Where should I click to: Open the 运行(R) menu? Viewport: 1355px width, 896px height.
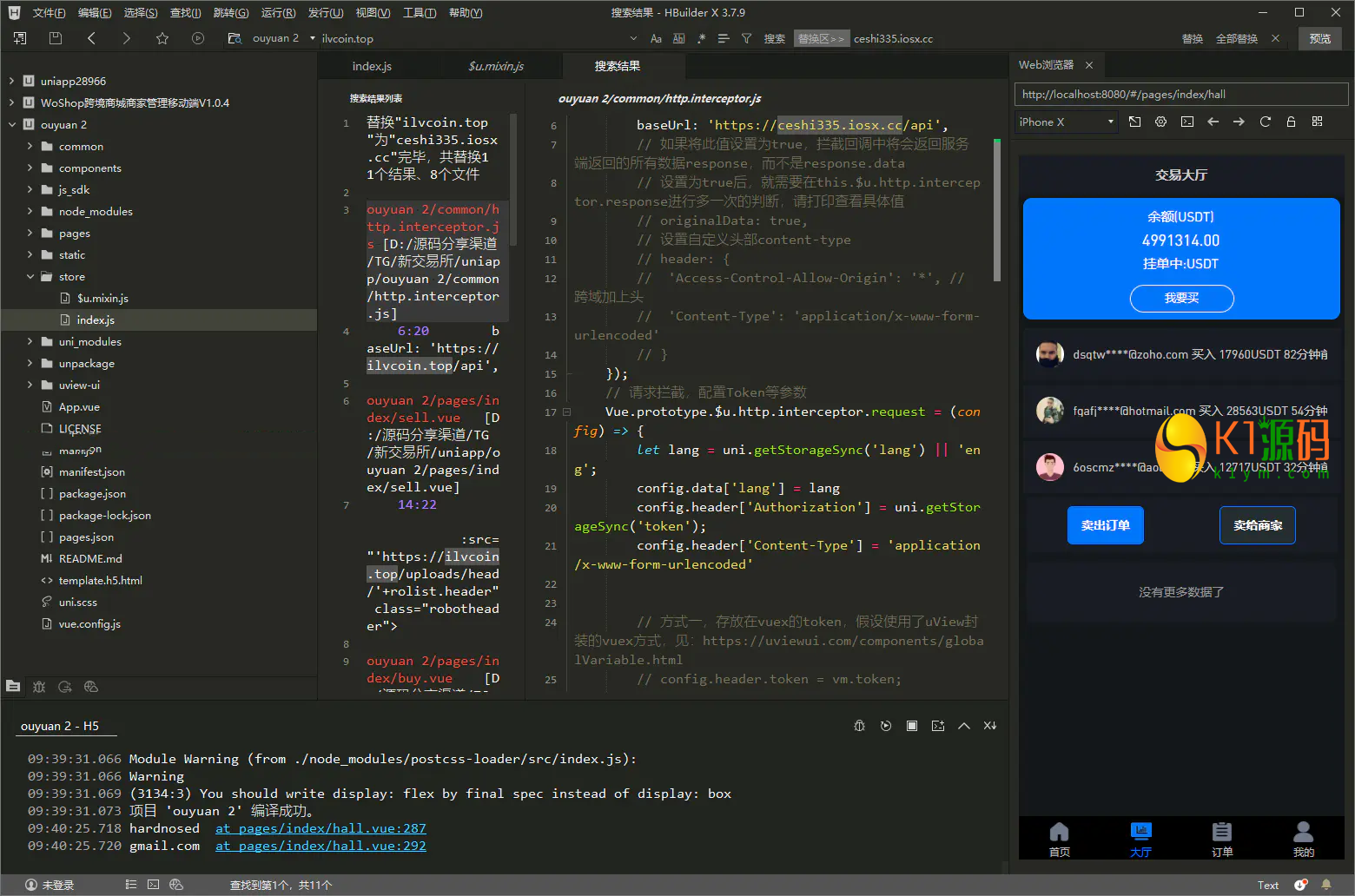(278, 13)
